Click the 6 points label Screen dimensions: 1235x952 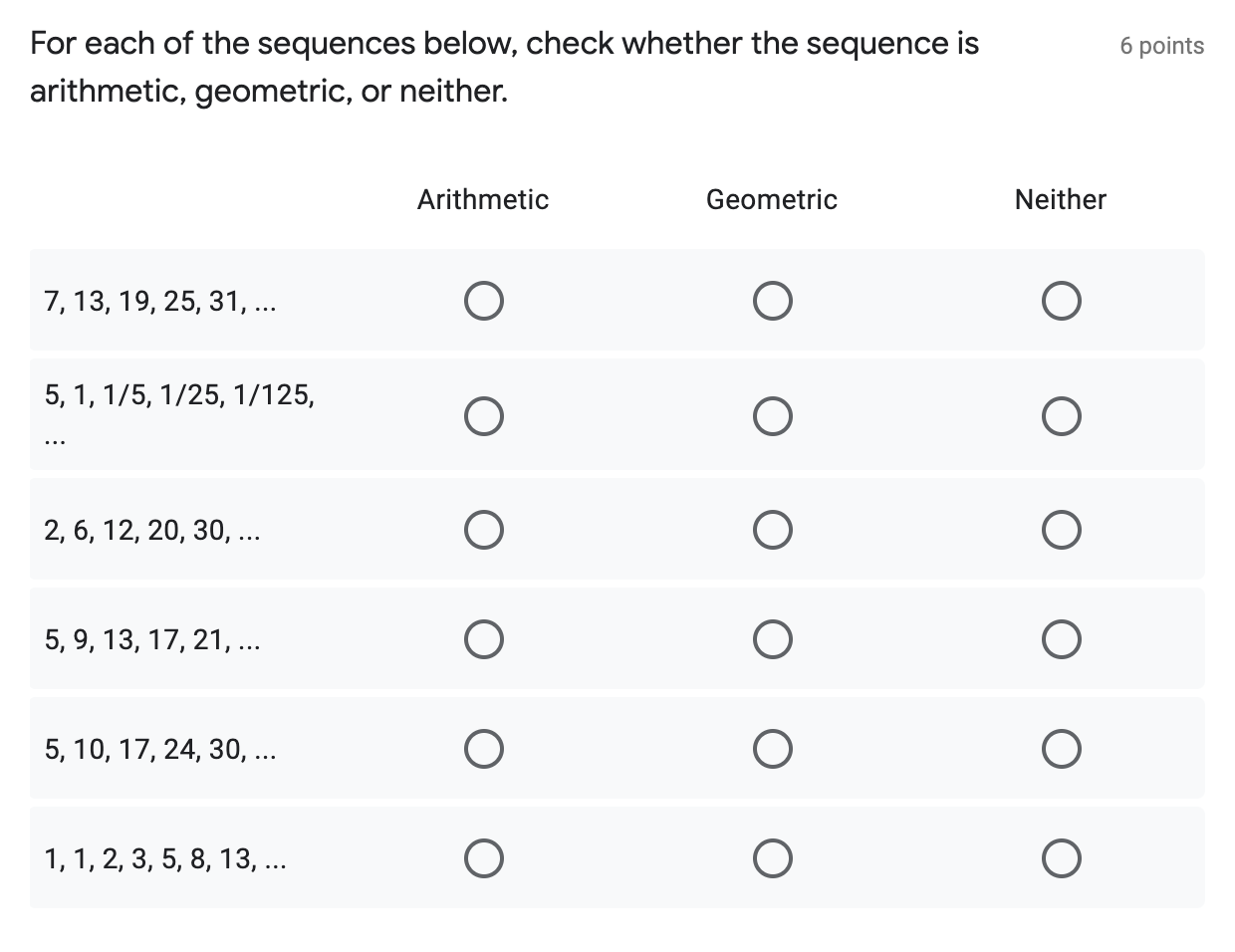[x=1161, y=46]
